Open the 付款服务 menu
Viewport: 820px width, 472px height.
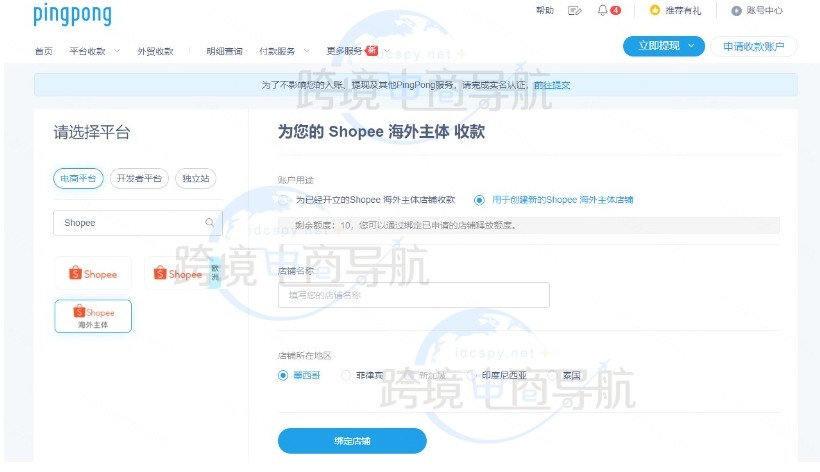point(277,51)
